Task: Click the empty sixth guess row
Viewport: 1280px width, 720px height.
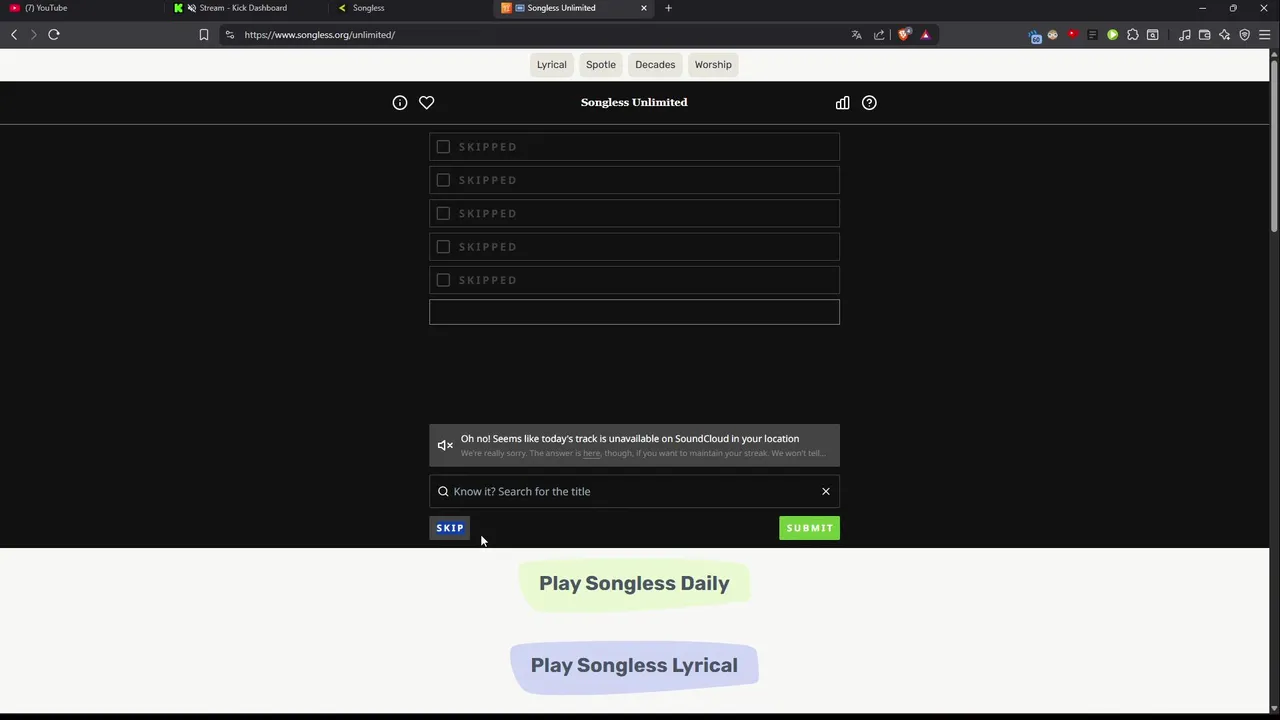Action: (x=634, y=312)
